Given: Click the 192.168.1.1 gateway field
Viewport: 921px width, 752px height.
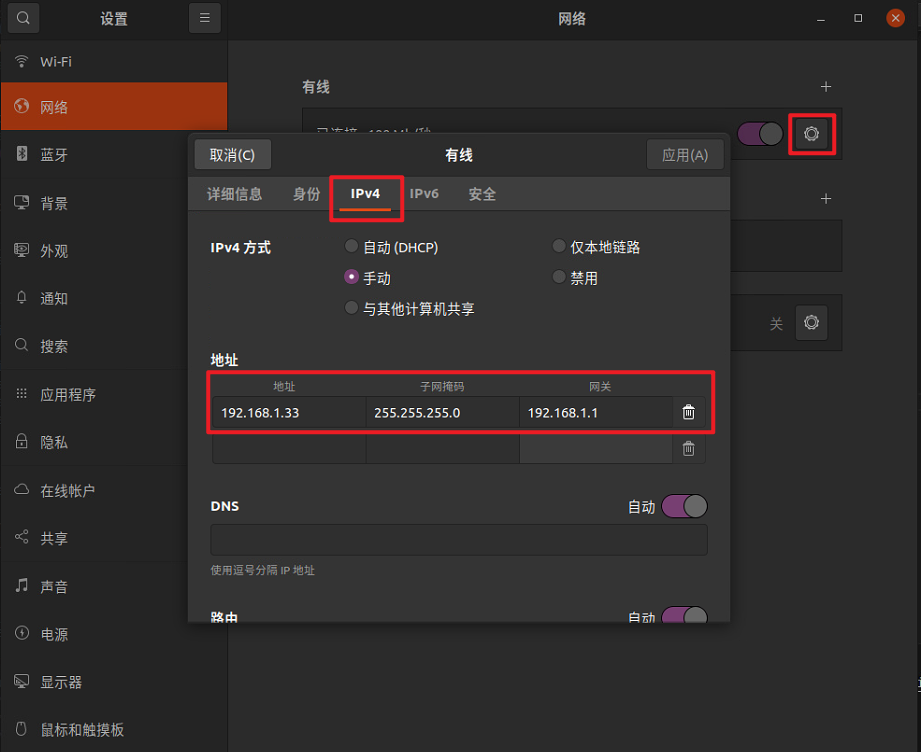Looking at the screenshot, I should (x=596, y=412).
